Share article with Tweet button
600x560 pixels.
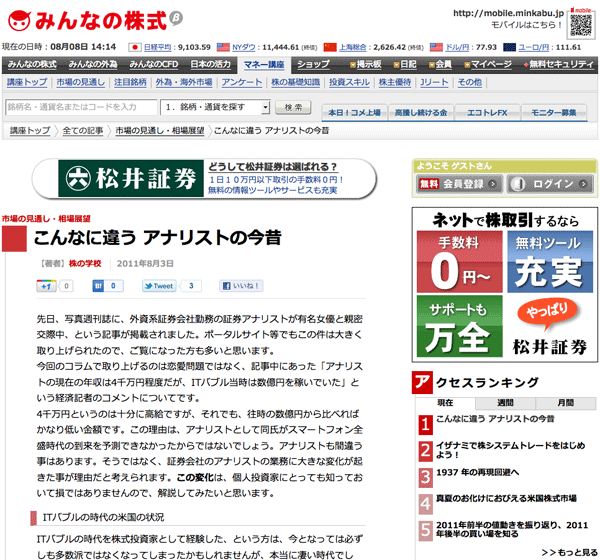coord(160,286)
